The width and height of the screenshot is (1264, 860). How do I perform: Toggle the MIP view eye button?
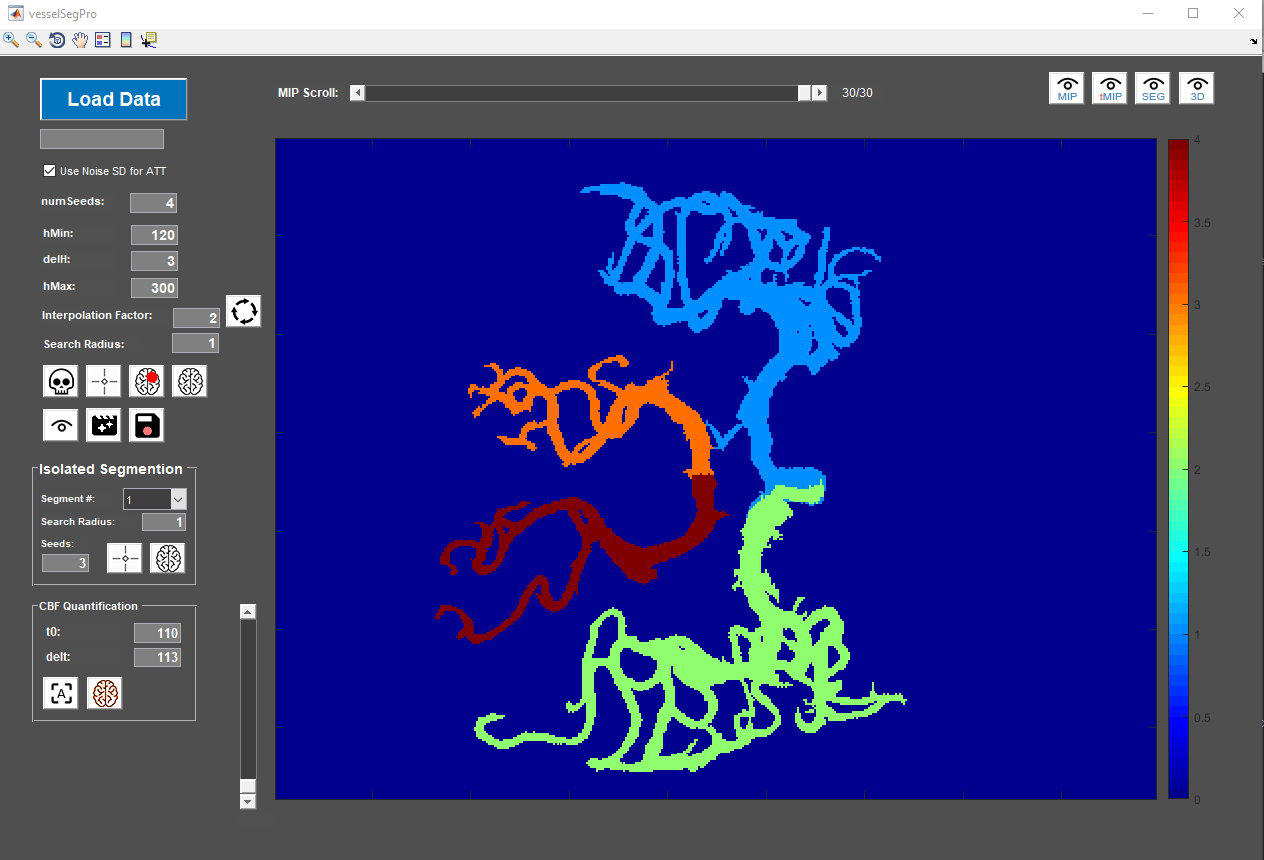pos(1067,89)
